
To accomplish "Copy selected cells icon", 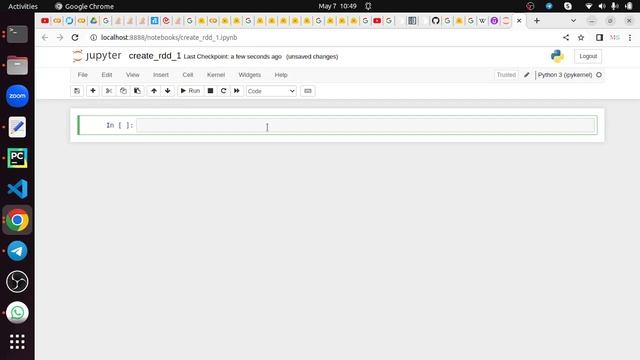I will click(x=123, y=91).
